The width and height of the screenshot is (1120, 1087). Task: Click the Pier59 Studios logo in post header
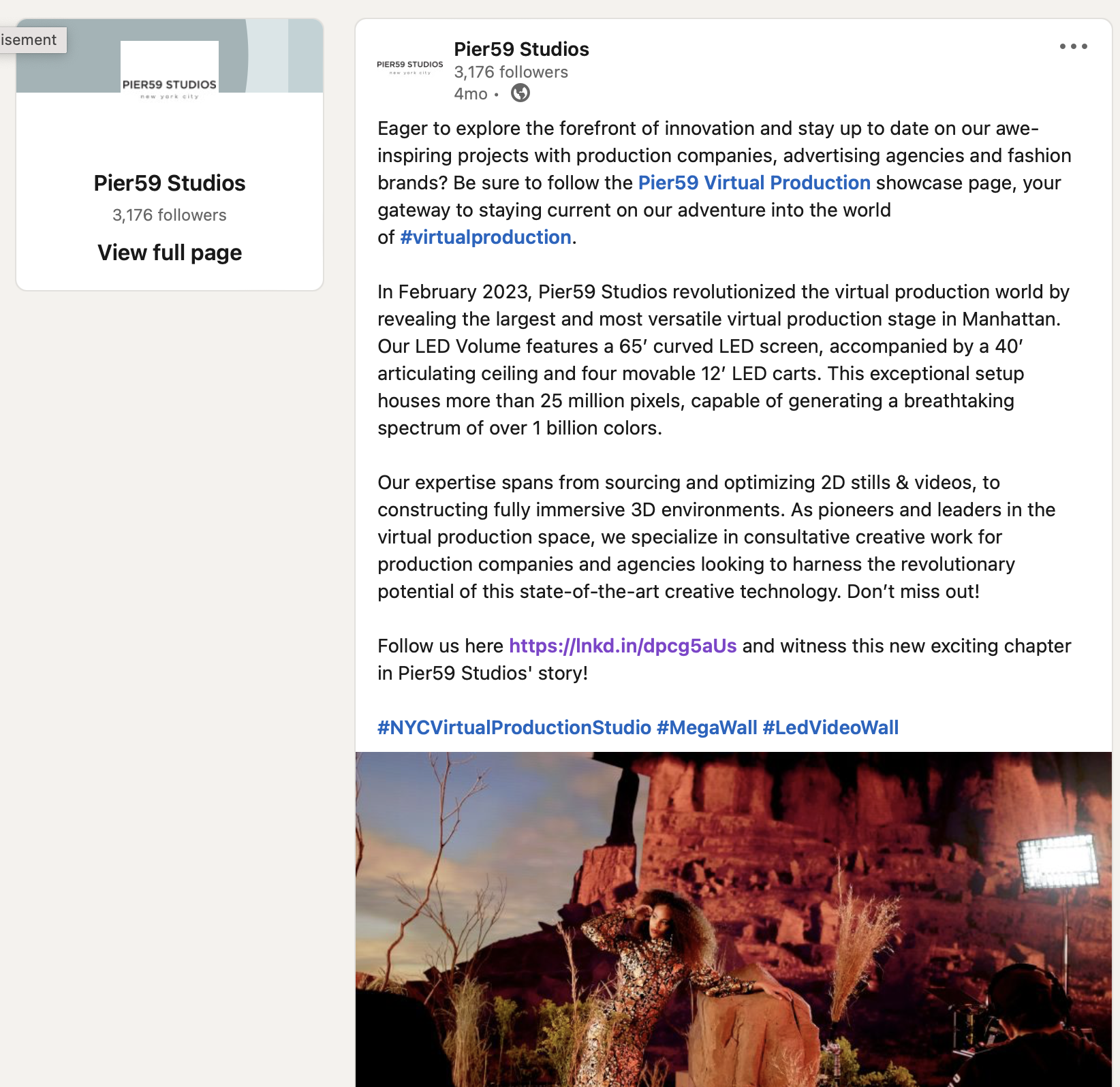coord(410,67)
